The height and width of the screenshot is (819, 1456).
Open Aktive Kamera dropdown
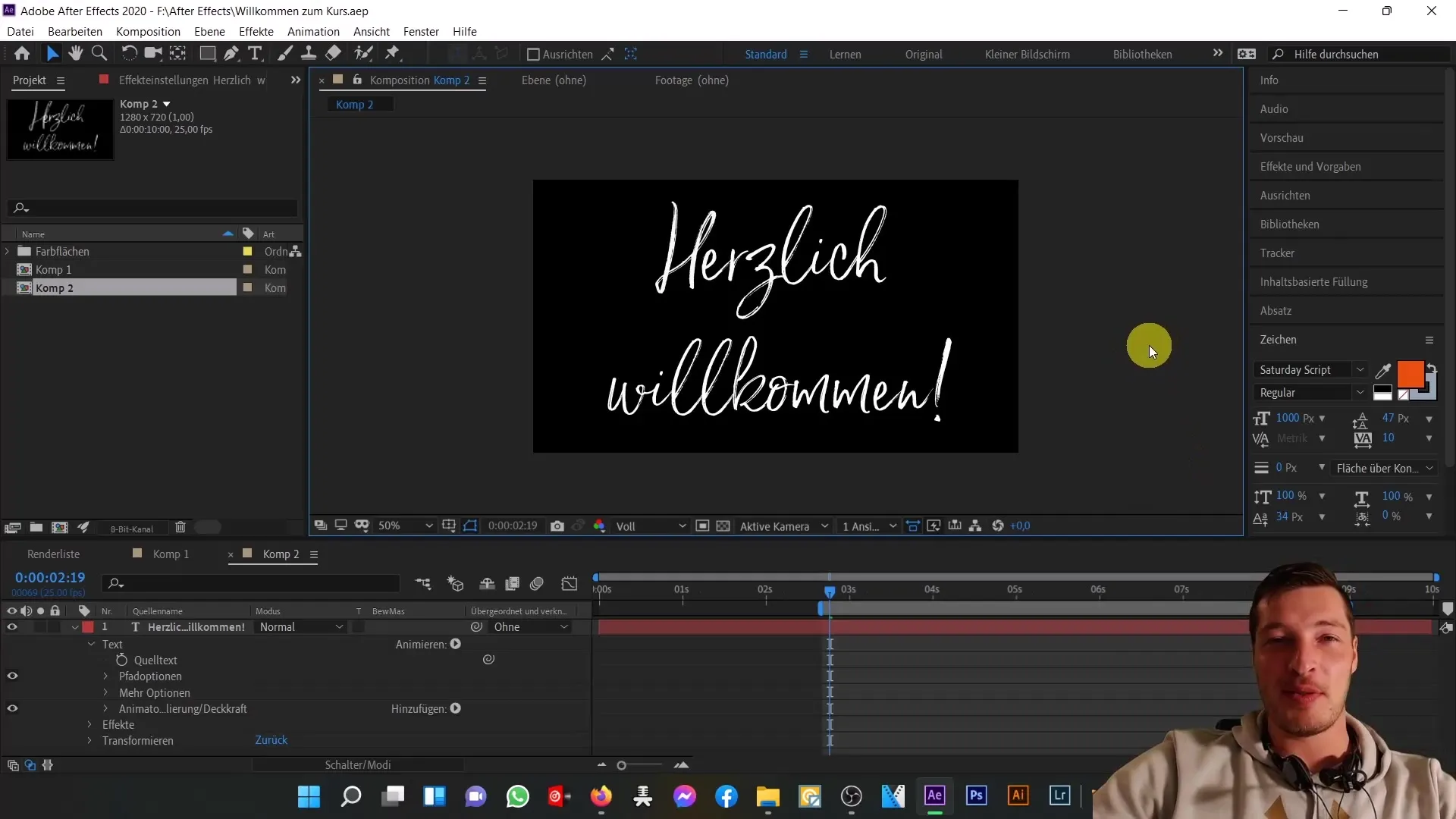(783, 526)
